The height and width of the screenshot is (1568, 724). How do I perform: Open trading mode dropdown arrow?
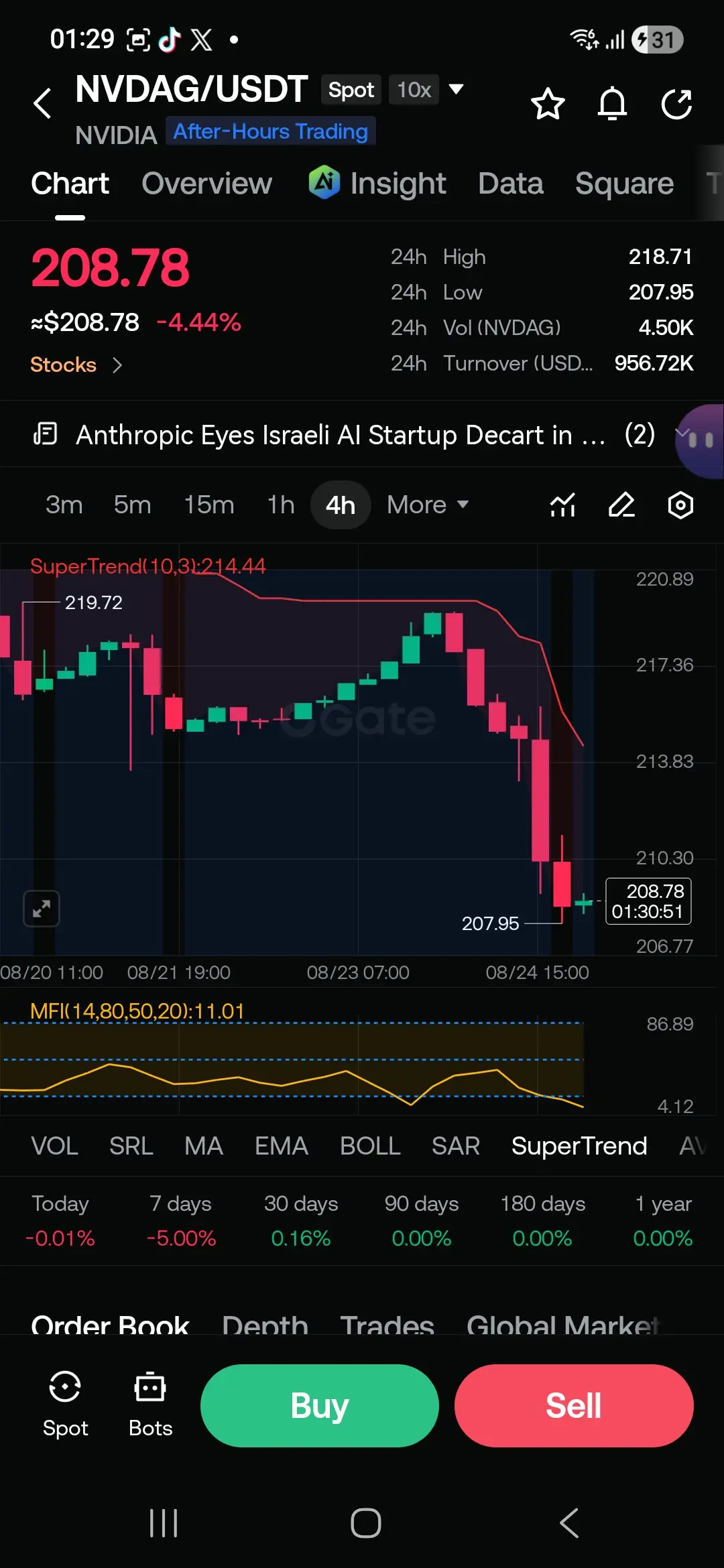coord(457,89)
